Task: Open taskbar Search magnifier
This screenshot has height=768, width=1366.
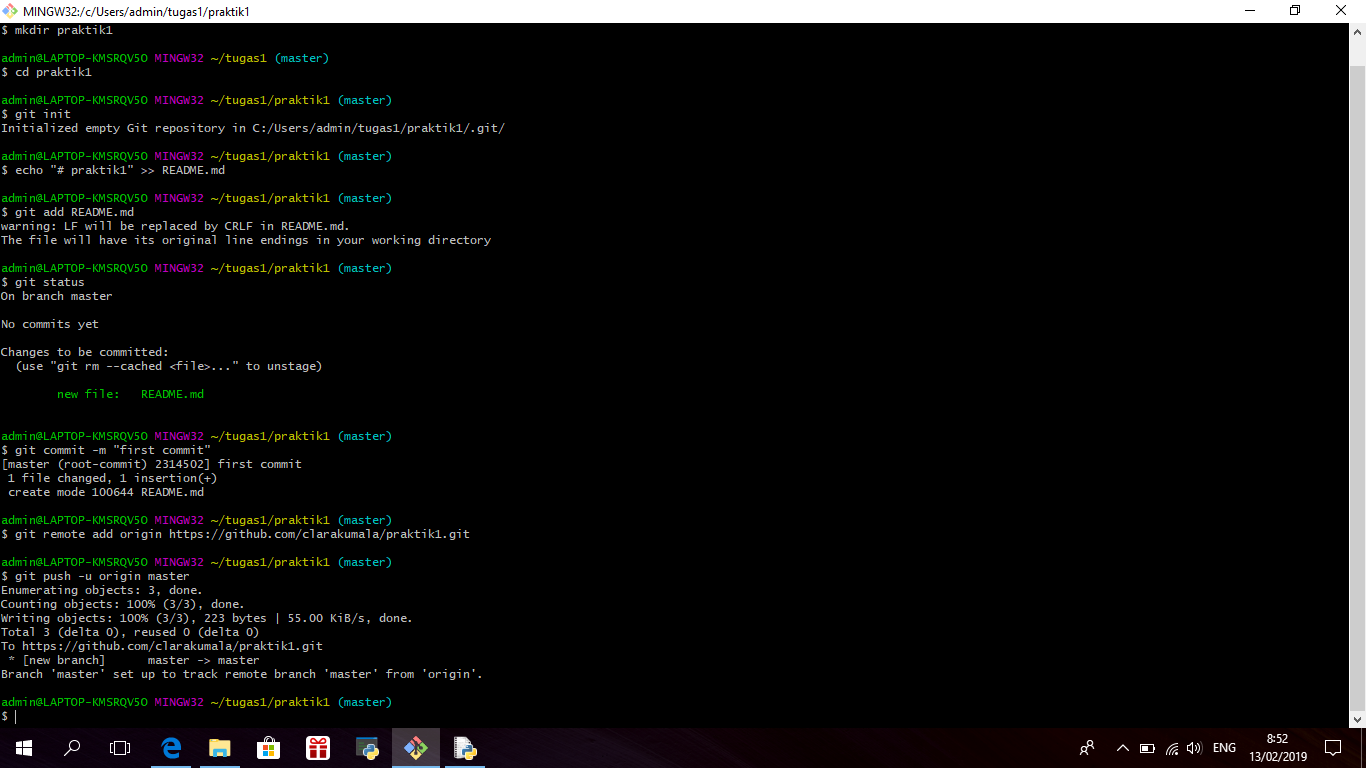Action: [72, 748]
